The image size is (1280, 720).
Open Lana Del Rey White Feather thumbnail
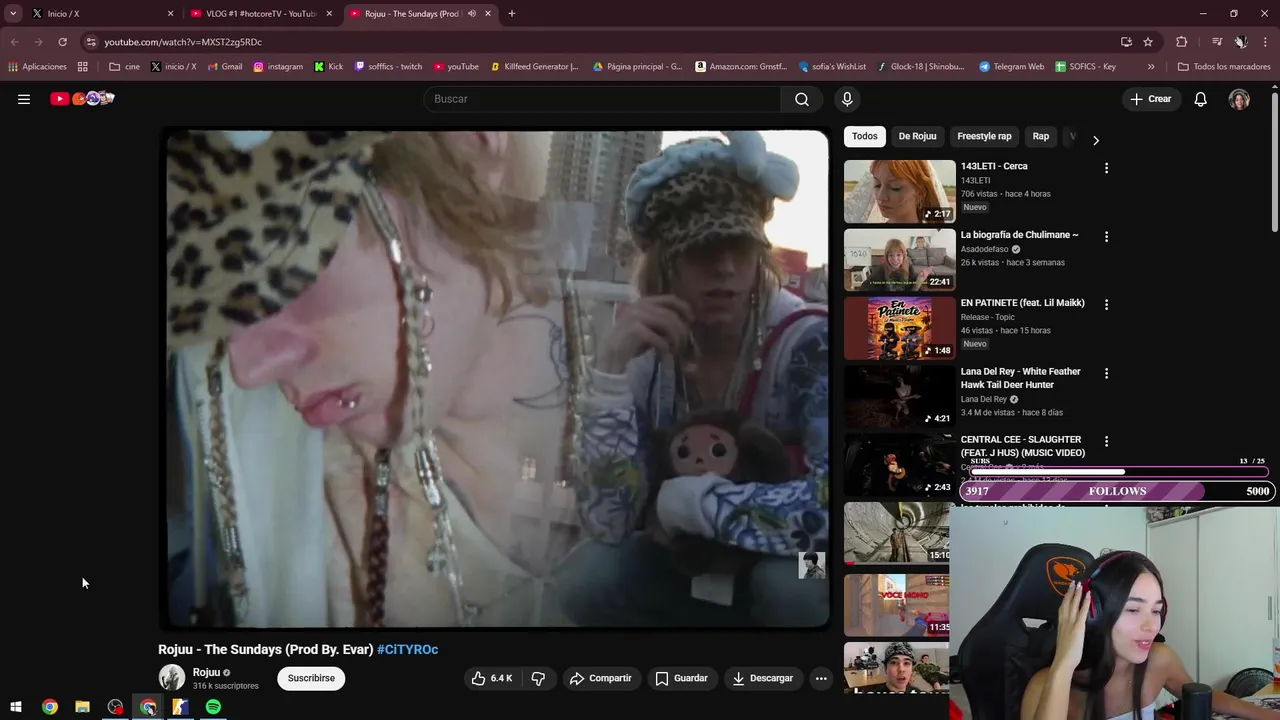(899, 396)
